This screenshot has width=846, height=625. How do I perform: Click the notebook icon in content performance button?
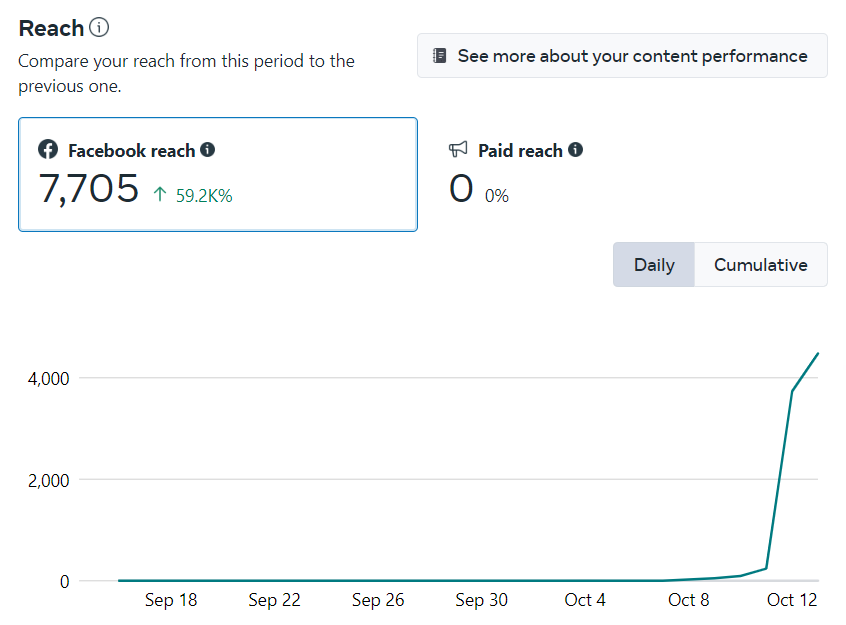point(440,56)
